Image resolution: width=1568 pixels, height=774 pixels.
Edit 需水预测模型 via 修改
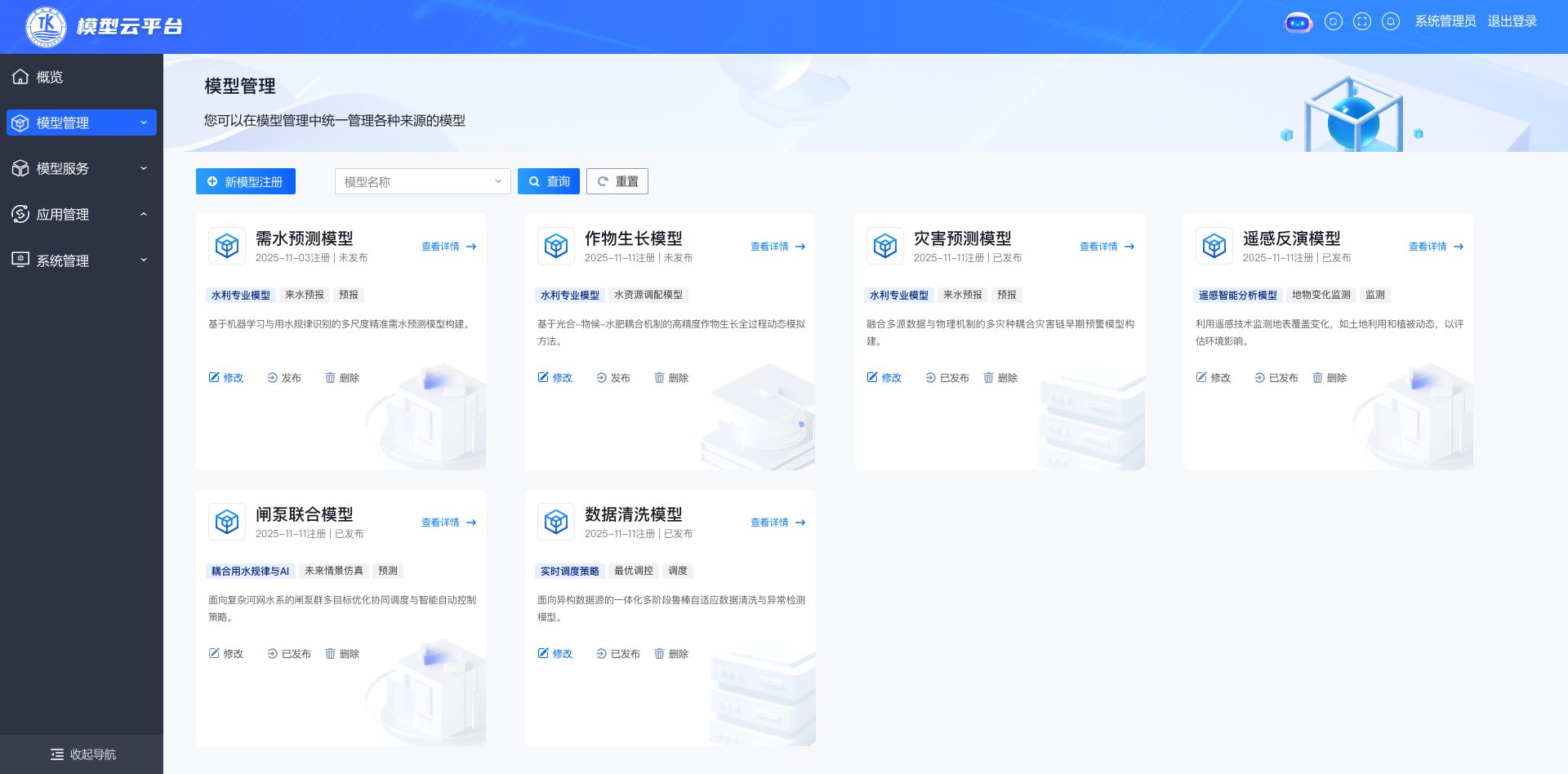pyautogui.click(x=226, y=378)
